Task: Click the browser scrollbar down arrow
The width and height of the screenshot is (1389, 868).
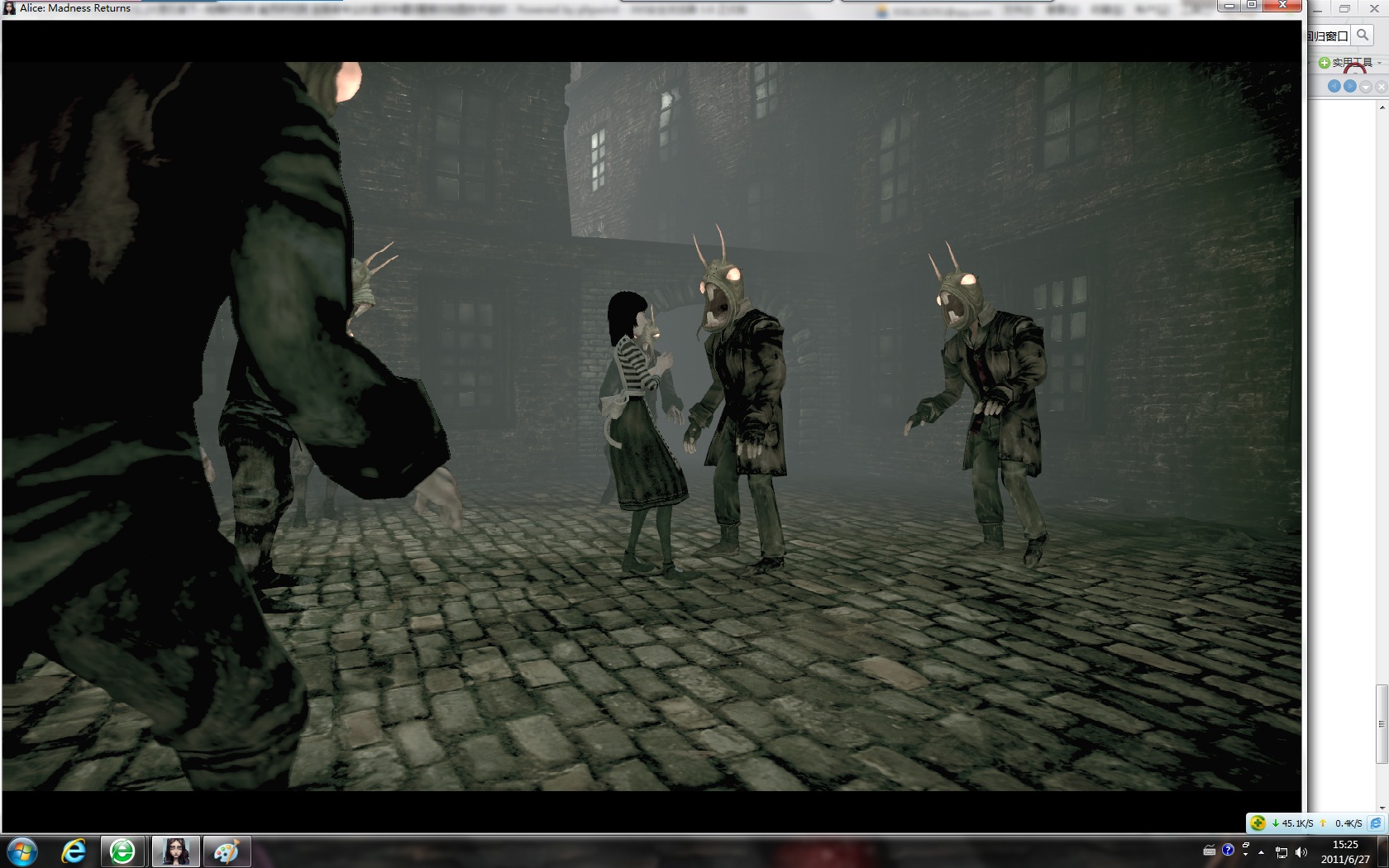Action: [x=1382, y=808]
